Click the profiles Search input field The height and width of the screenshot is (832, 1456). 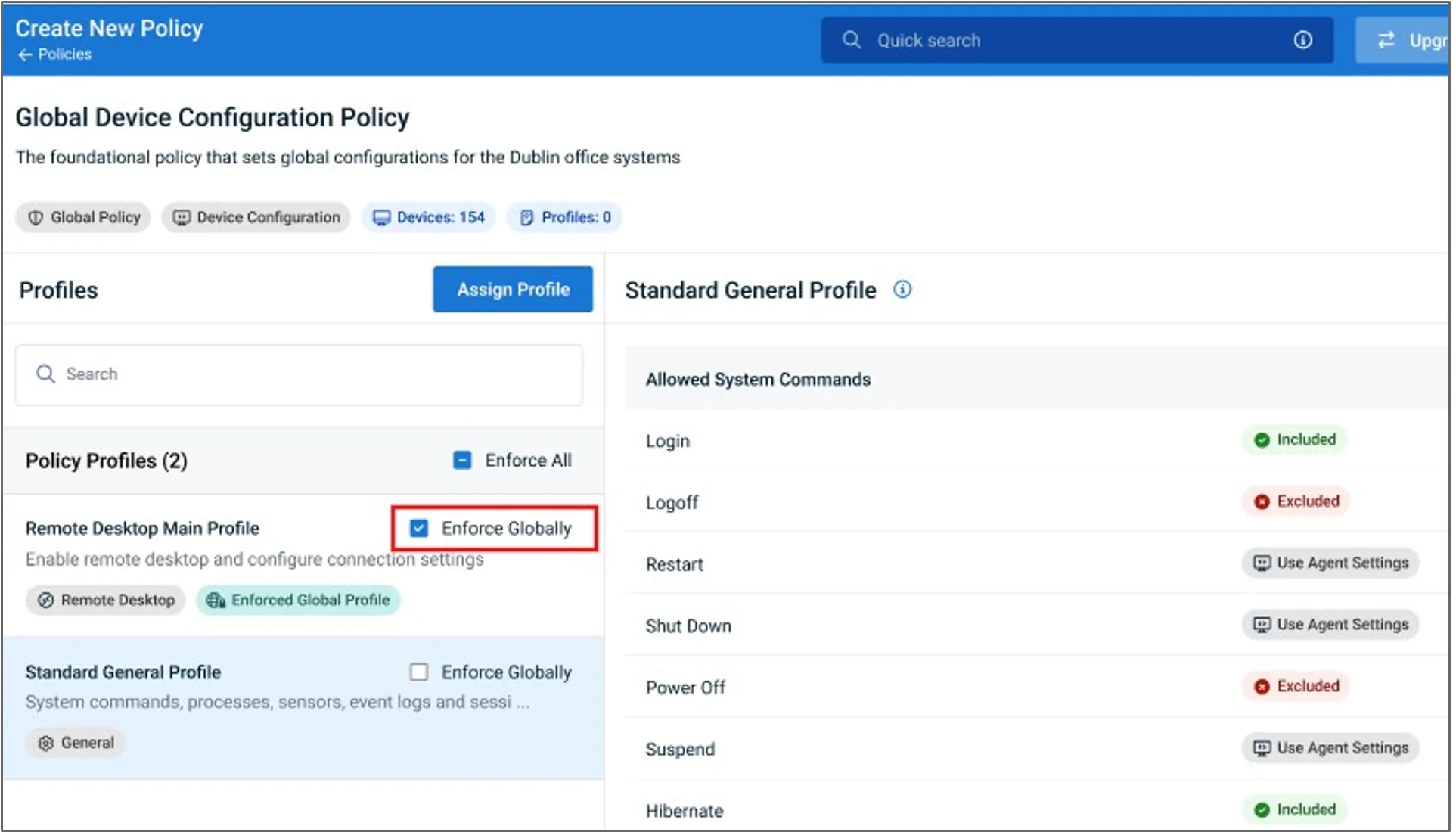coord(299,374)
